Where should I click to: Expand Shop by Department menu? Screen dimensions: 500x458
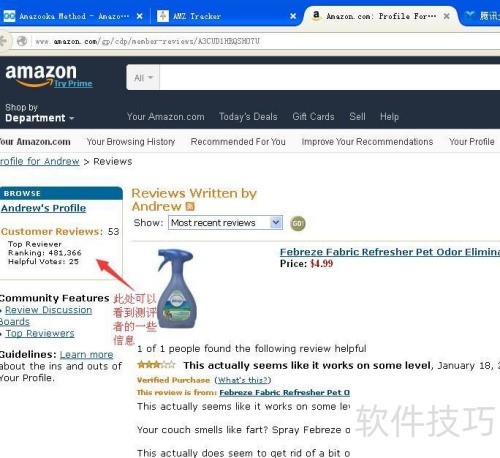point(39,113)
